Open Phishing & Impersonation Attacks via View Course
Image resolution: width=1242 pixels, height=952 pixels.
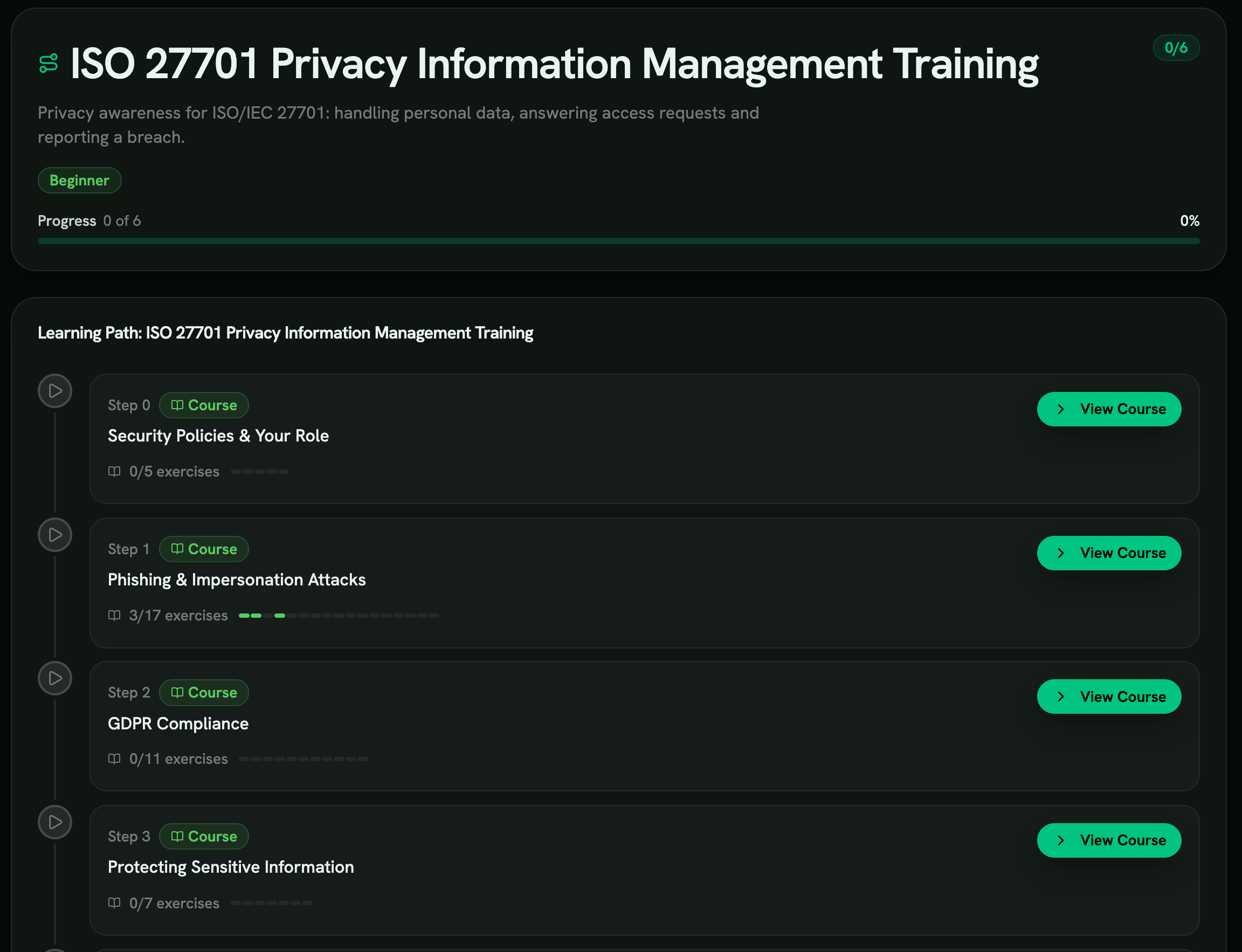[1109, 553]
